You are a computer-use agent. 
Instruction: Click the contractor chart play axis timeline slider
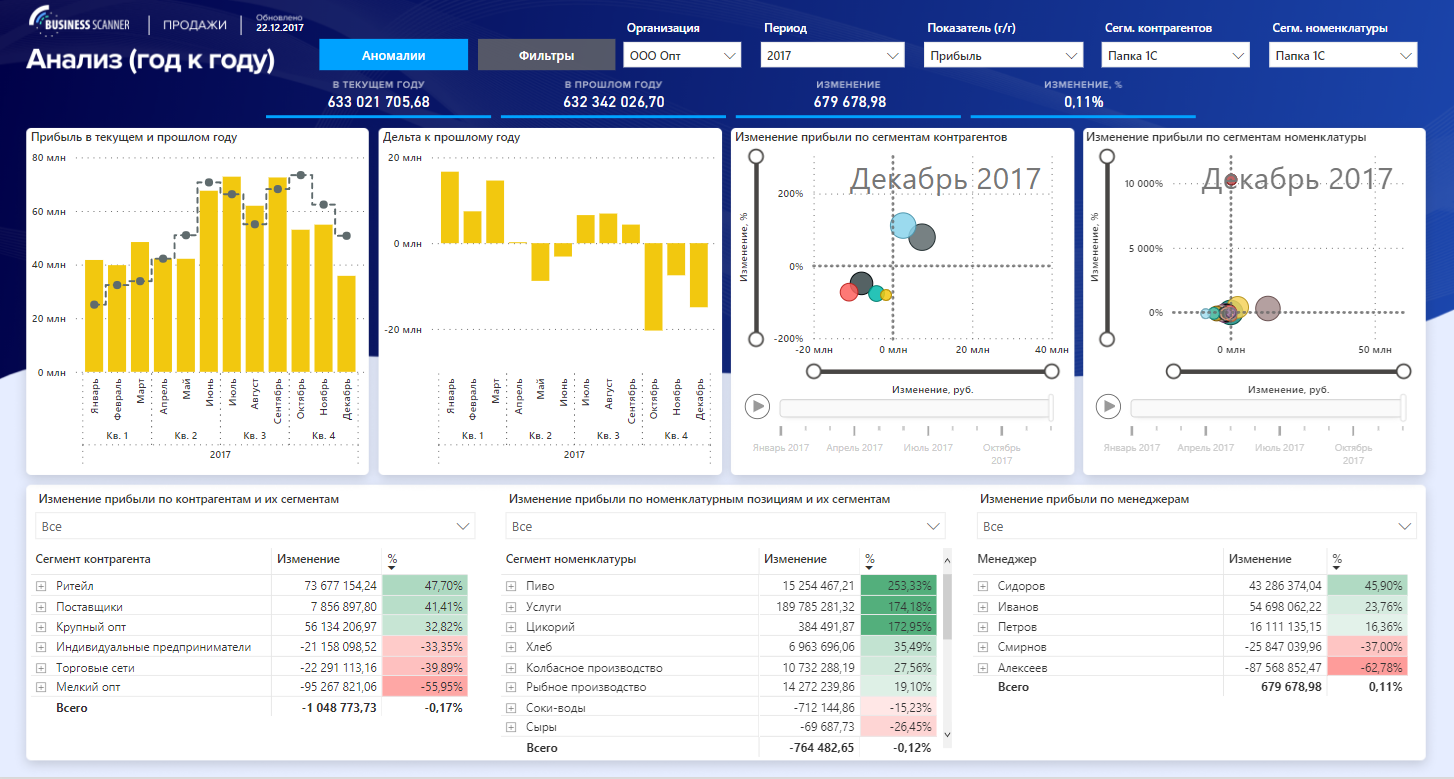click(915, 407)
